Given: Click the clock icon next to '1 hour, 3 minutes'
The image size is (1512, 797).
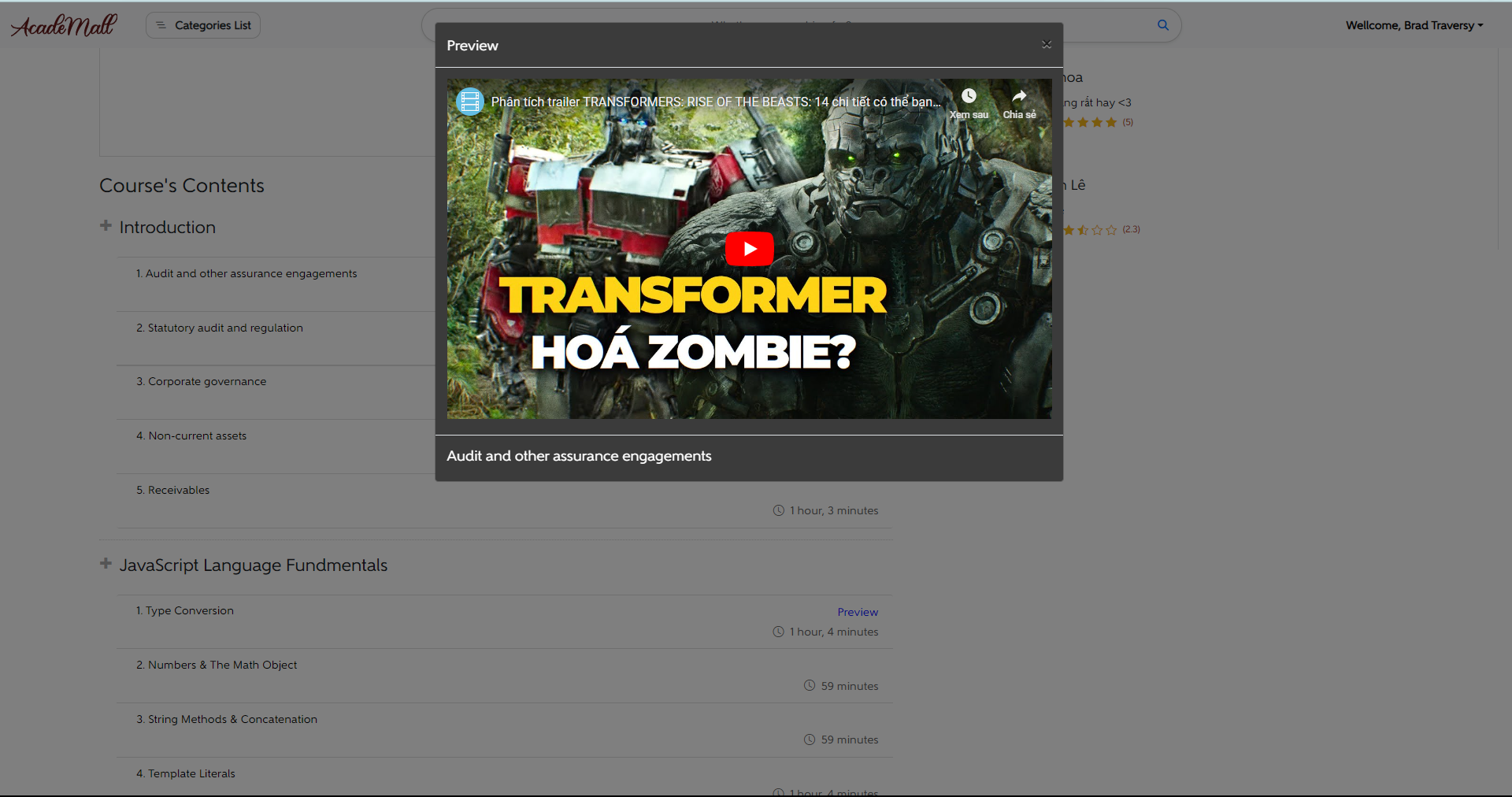Looking at the screenshot, I should pyautogui.click(x=778, y=510).
